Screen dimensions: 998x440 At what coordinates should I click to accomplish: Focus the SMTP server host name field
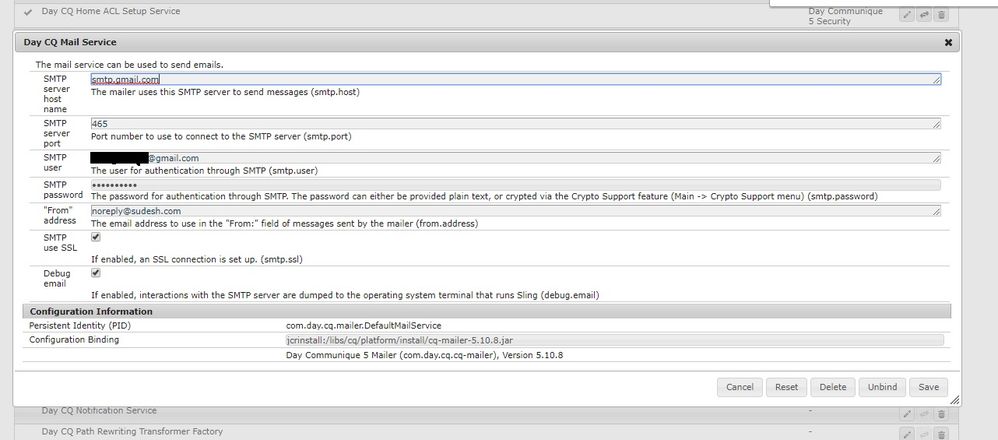click(514, 79)
